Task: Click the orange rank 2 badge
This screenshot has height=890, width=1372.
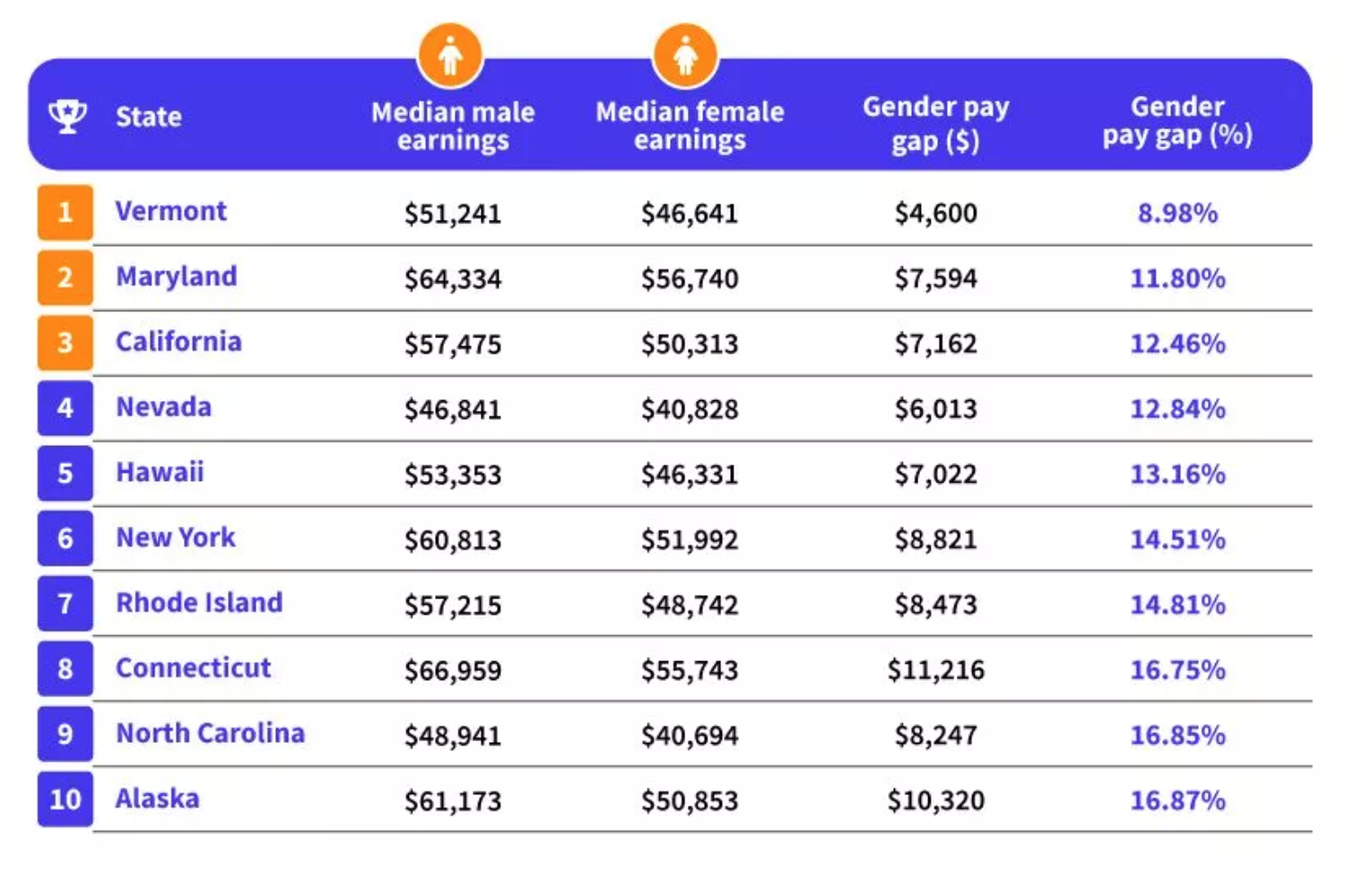Action: [x=65, y=277]
